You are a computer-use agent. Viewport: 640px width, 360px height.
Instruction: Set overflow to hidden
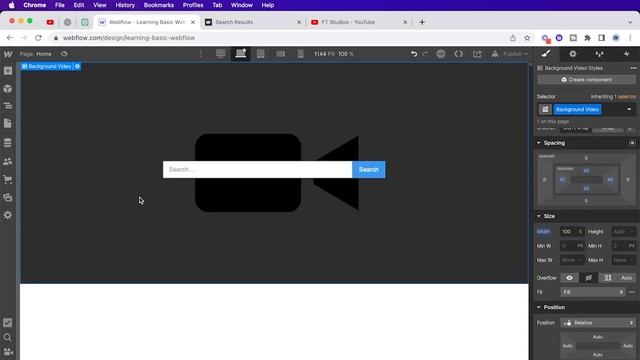click(x=589, y=278)
